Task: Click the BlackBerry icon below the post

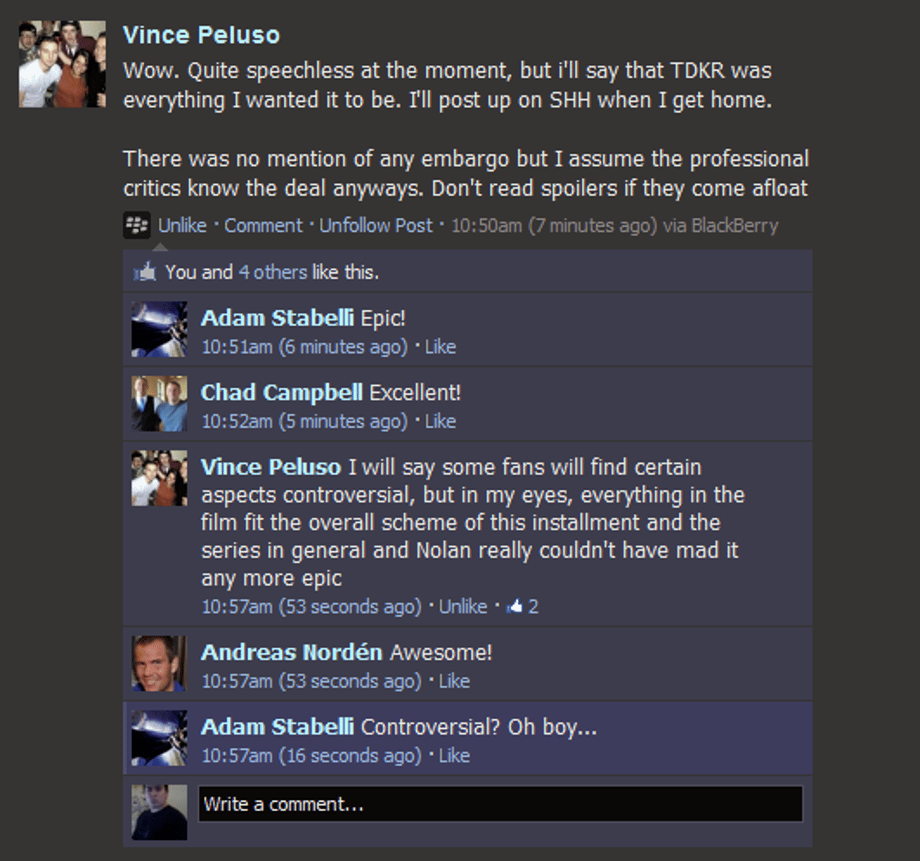Action: [136, 226]
